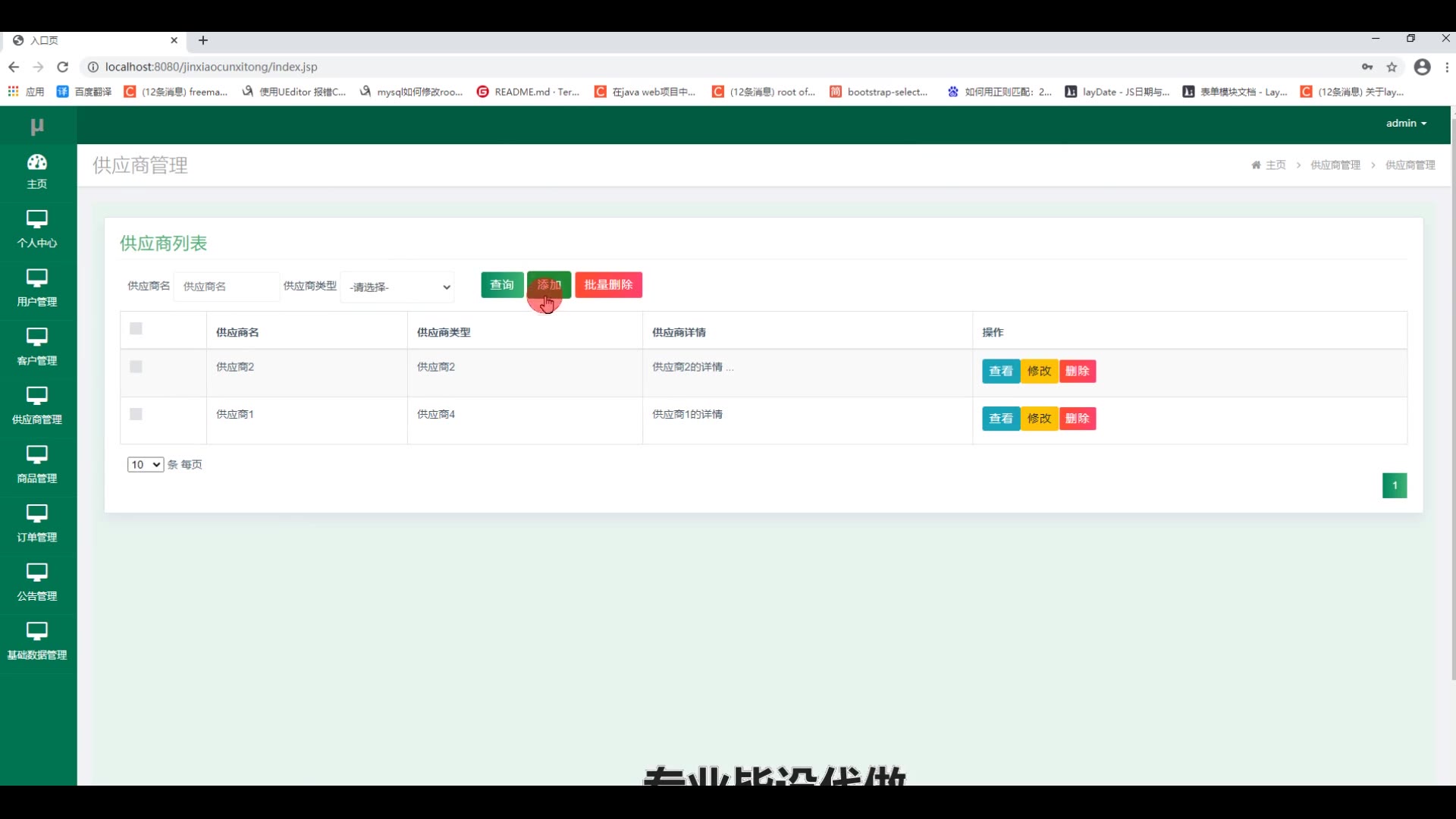This screenshot has height=819, width=1456.
Task: Click 修改 for 供应商2 row
Action: (x=1039, y=371)
